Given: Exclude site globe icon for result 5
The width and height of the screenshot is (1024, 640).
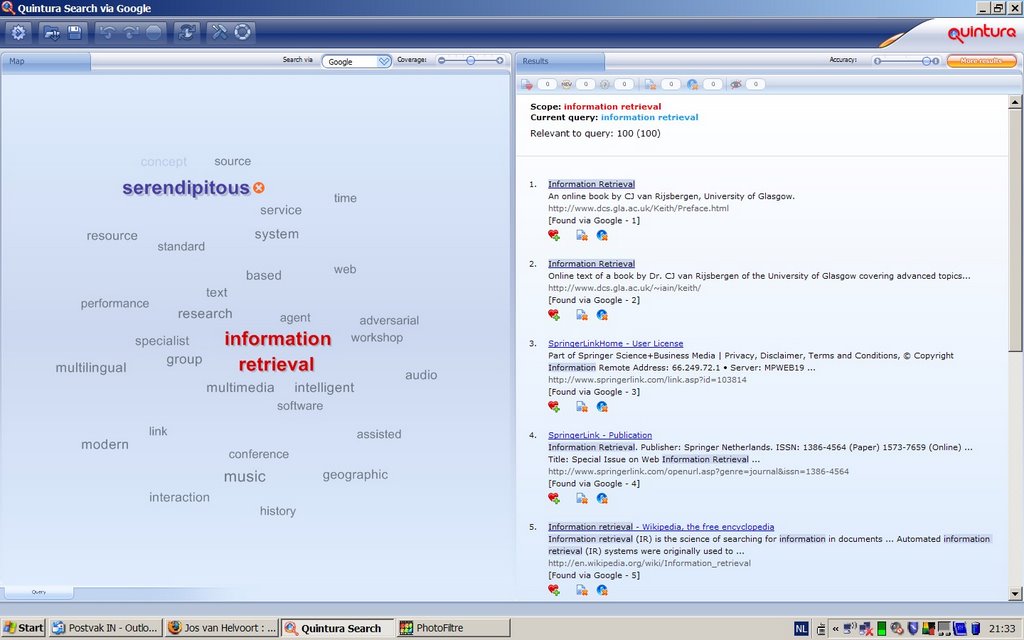Looking at the screenshot, I should pos(602,590).
